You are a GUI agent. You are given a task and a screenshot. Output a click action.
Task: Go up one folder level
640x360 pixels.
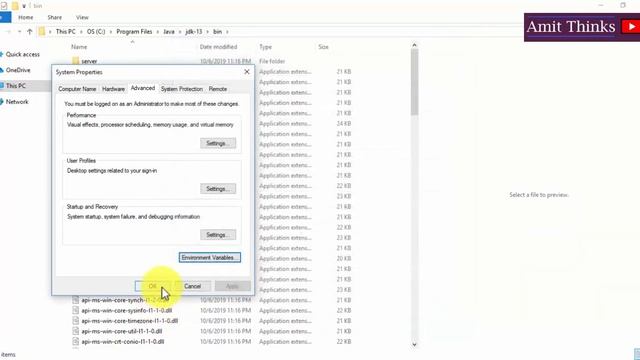coord(29,31)
